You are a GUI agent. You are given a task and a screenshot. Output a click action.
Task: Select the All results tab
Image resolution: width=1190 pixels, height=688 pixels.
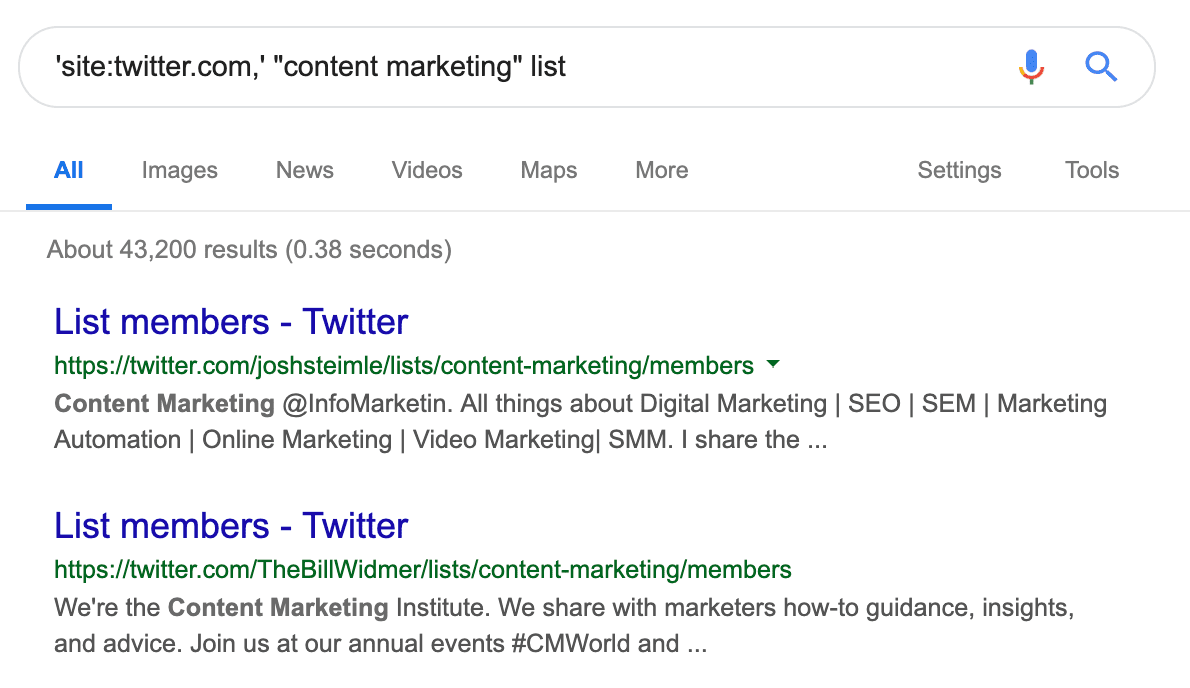pos(68,170)
